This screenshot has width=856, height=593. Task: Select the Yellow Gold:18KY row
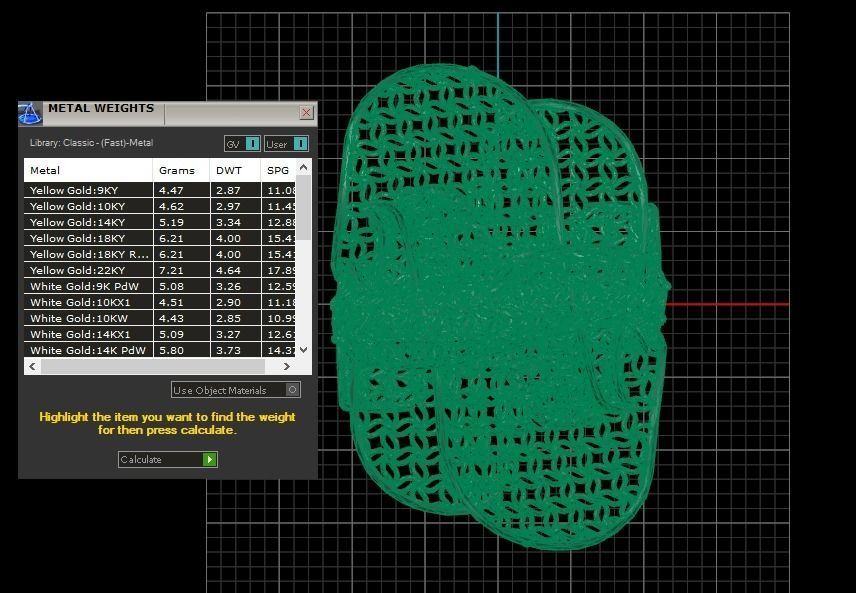tap(160, 238)
